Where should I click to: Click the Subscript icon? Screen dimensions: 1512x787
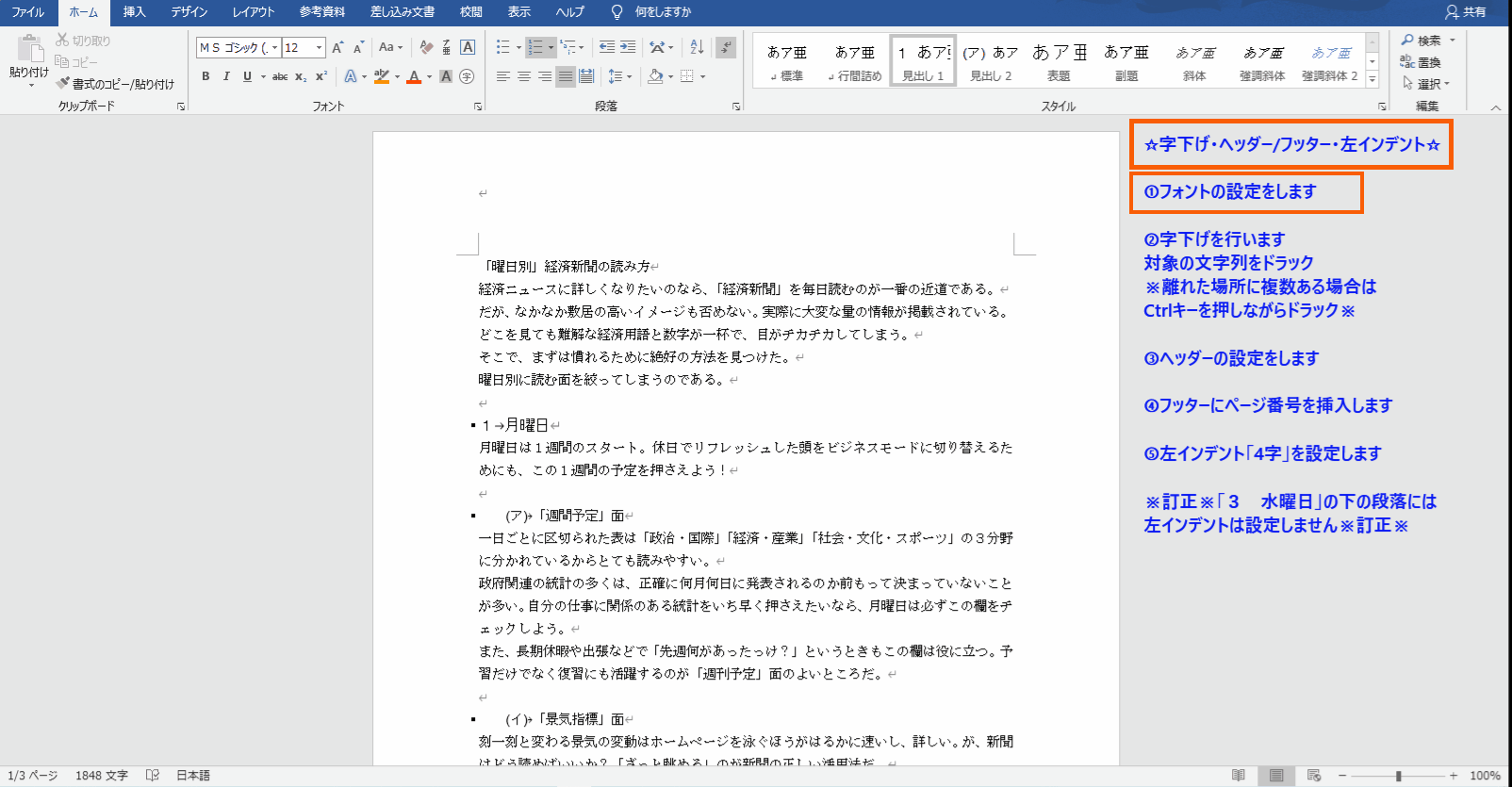pos(301,76)
